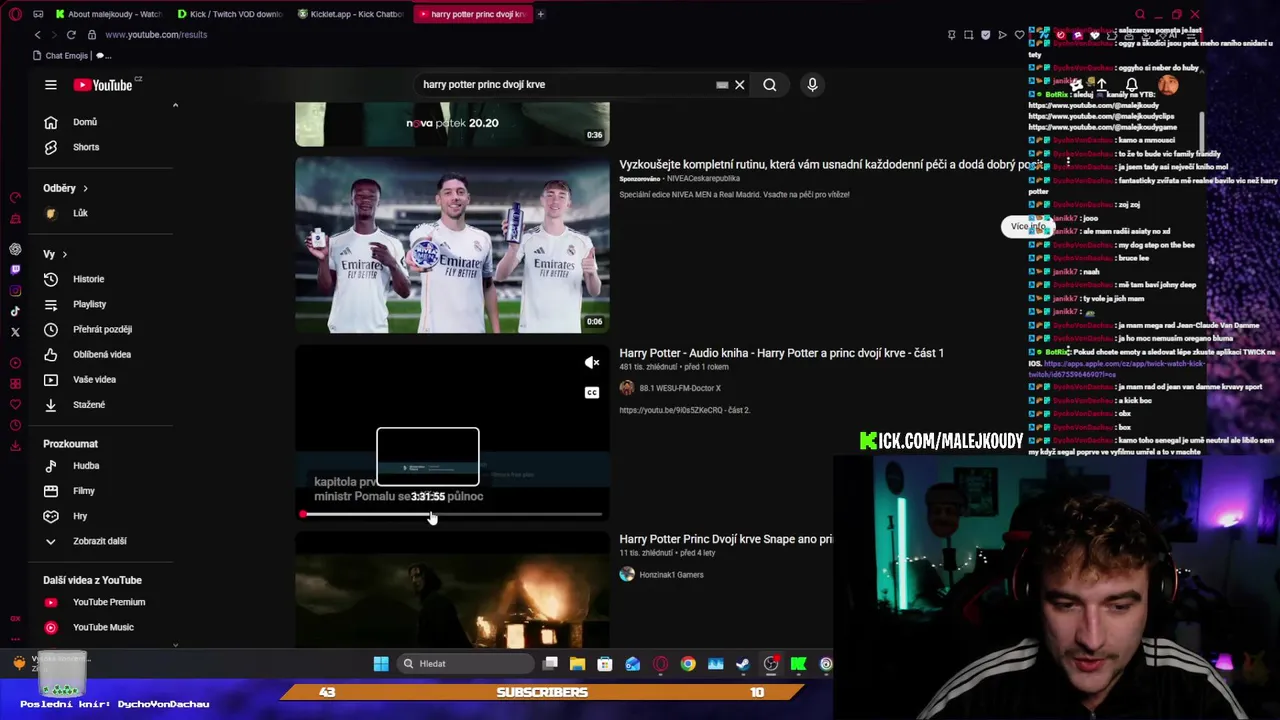Add page to bookmarks heart icon
Viewport: 1280px width, 720px height.
click(x=1019, y=35)
